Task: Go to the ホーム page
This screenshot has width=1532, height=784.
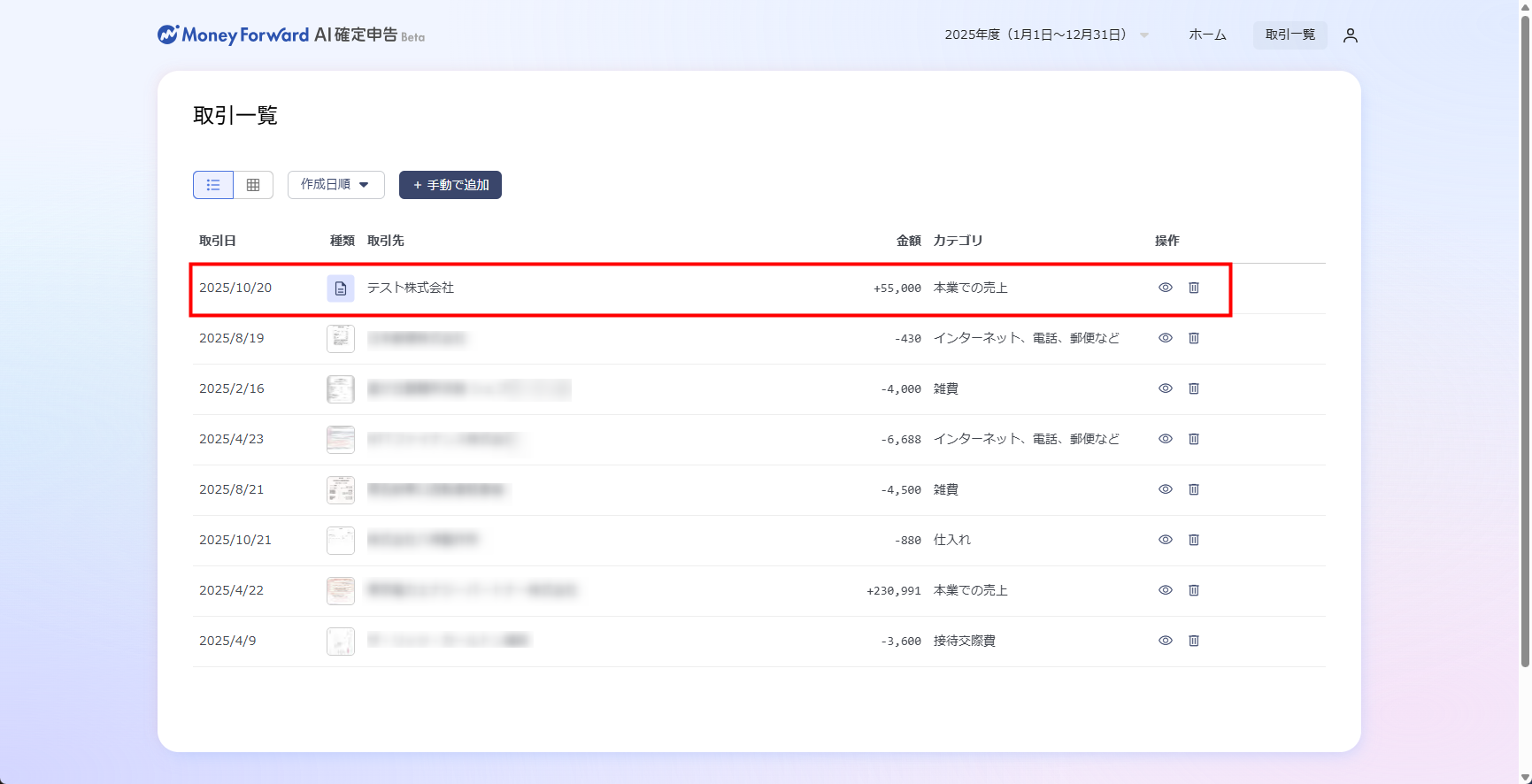Action: point(1207,35)
